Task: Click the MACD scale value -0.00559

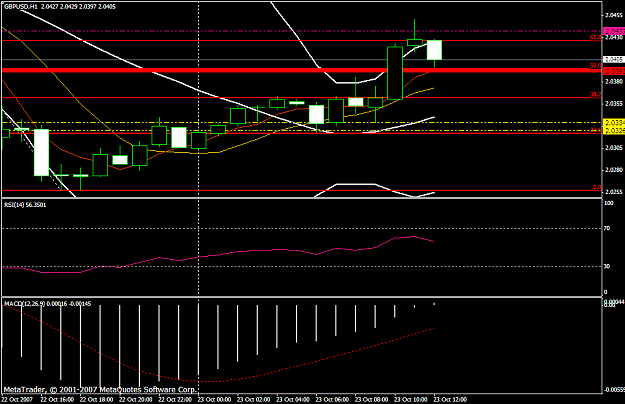Action: pos(614,389)
